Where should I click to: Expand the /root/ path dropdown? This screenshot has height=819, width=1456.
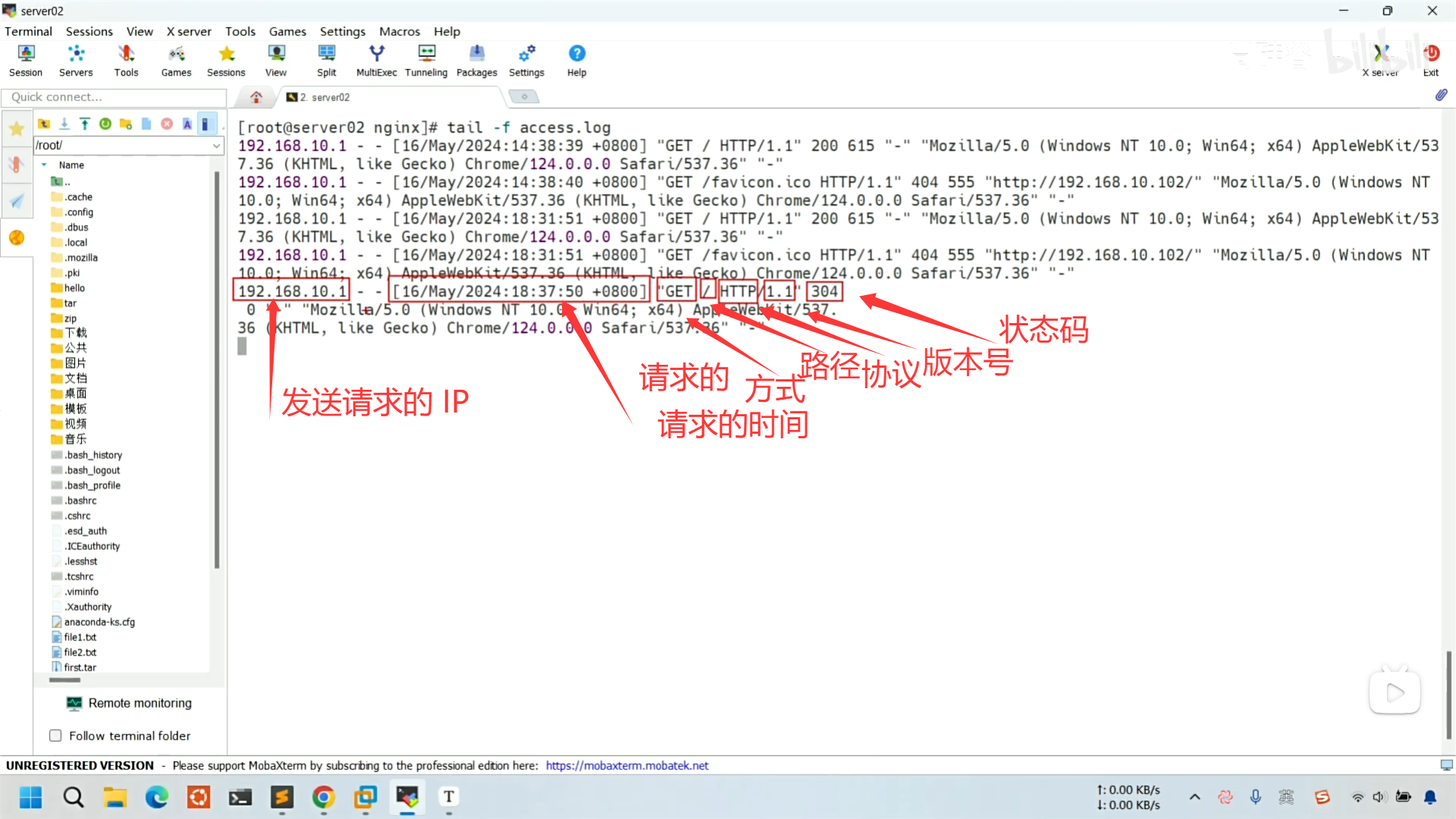point(216,146)
